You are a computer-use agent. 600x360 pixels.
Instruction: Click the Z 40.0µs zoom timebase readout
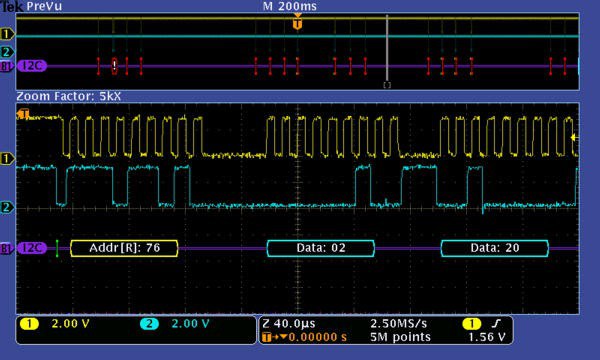click(289, 324)
